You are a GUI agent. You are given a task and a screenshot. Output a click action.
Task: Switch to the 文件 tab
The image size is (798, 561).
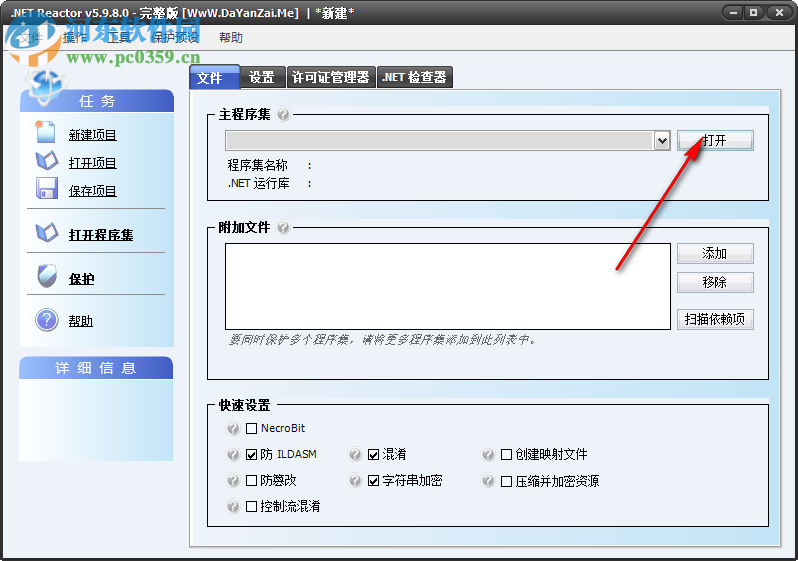pyautogui.click(x=214, y=77)
